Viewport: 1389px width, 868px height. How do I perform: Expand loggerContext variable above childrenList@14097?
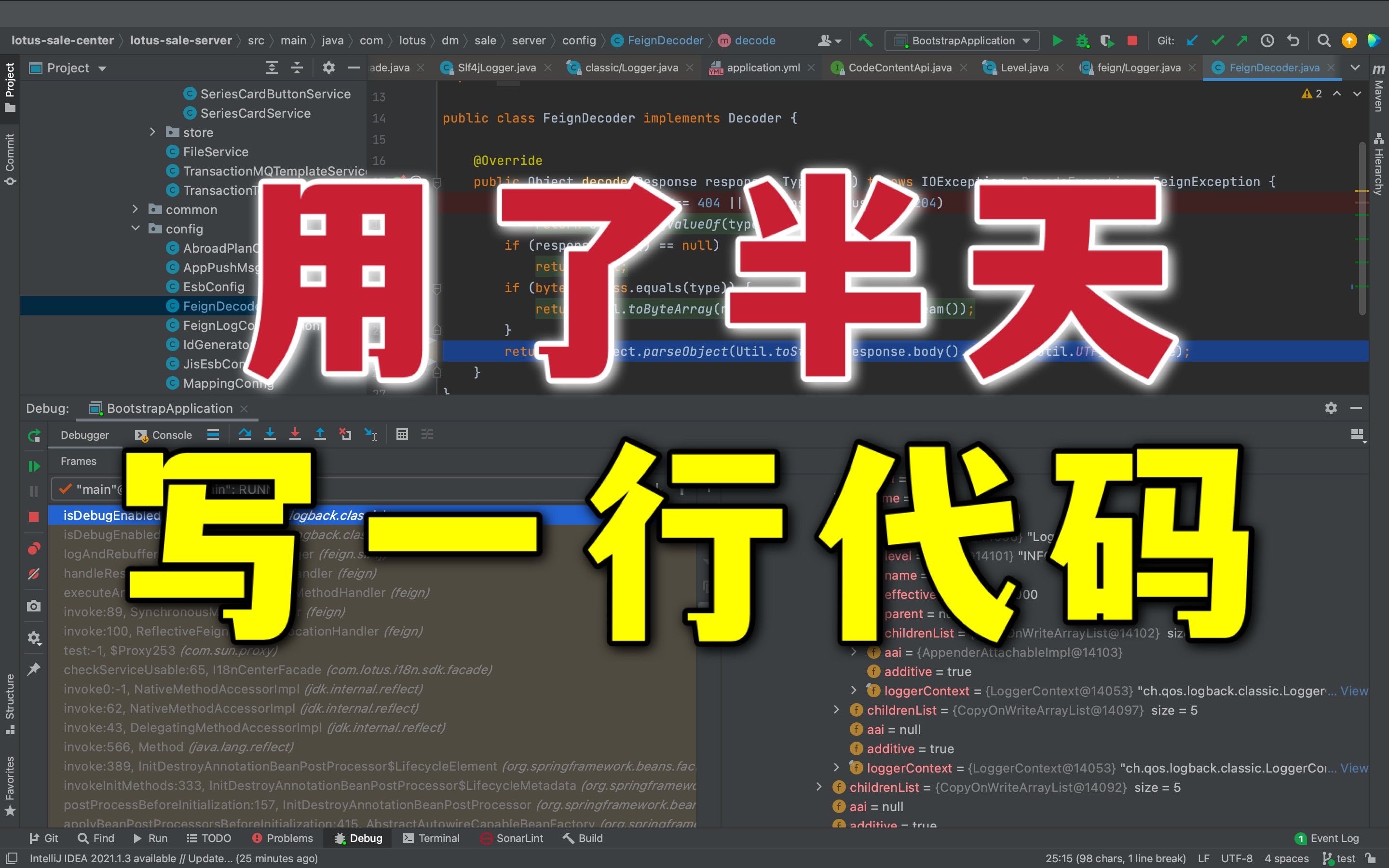(x=854, y=691)
